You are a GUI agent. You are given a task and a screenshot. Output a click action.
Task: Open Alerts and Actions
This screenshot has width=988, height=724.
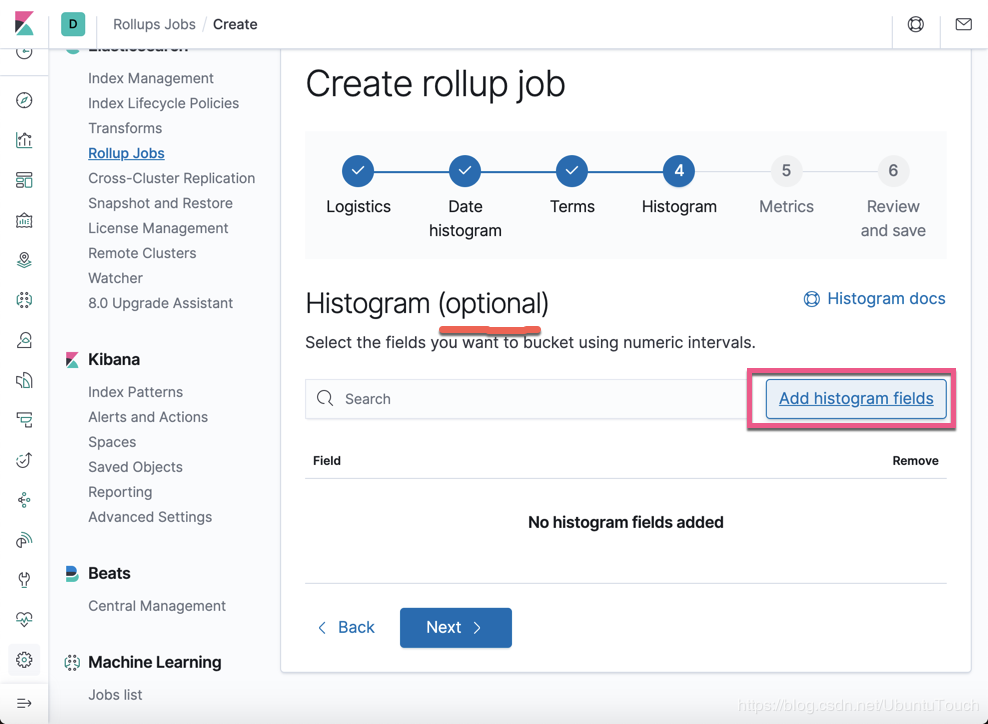[147, 417]
